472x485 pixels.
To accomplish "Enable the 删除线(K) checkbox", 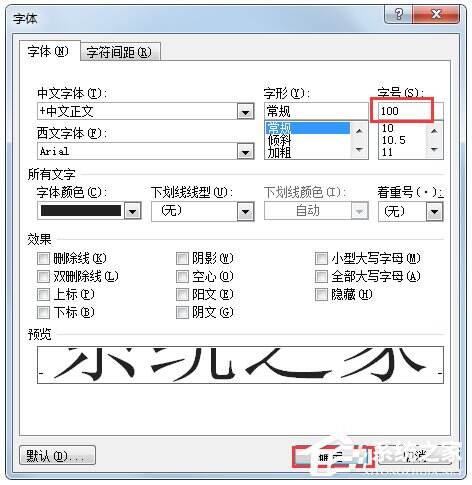I will click(43, 258).
